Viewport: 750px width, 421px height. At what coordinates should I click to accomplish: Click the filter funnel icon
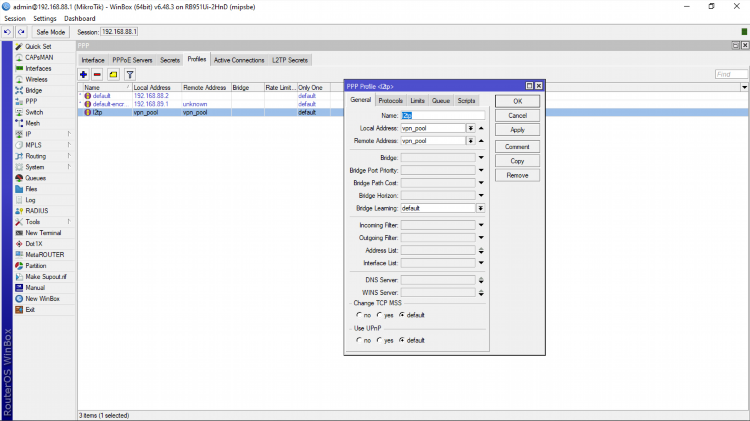click(130, 75)
